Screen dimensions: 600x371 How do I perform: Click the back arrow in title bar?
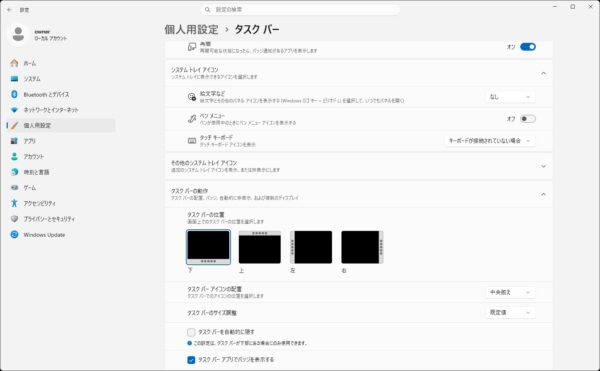(10, 10)
